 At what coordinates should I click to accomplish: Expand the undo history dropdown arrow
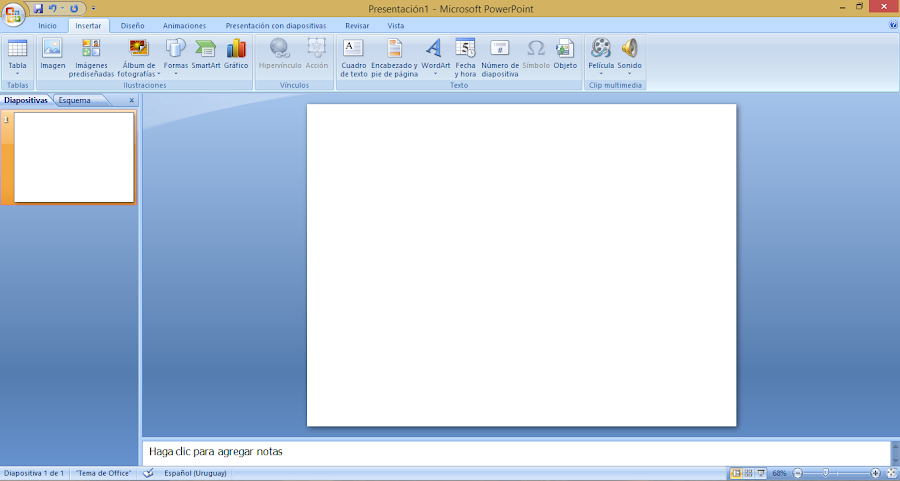coord(62,9)
